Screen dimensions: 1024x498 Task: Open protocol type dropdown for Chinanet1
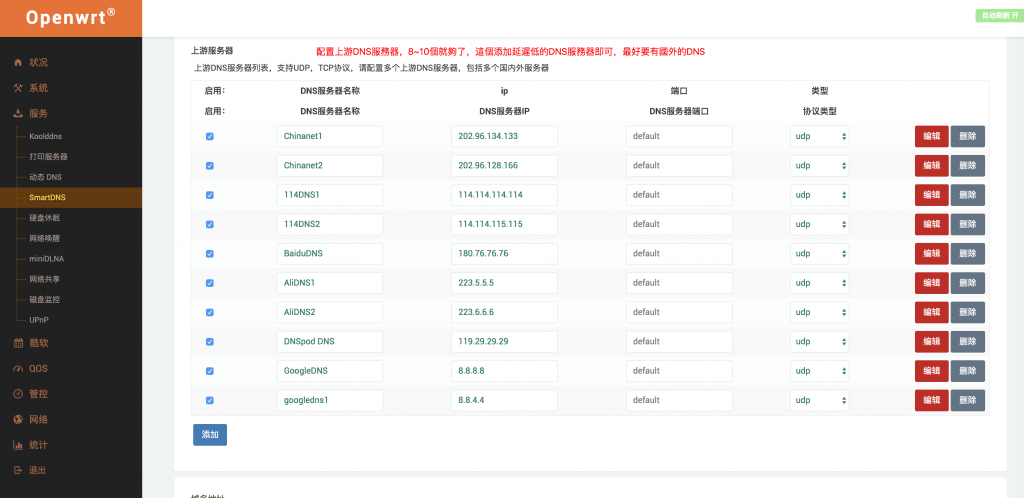coord(820,136)
